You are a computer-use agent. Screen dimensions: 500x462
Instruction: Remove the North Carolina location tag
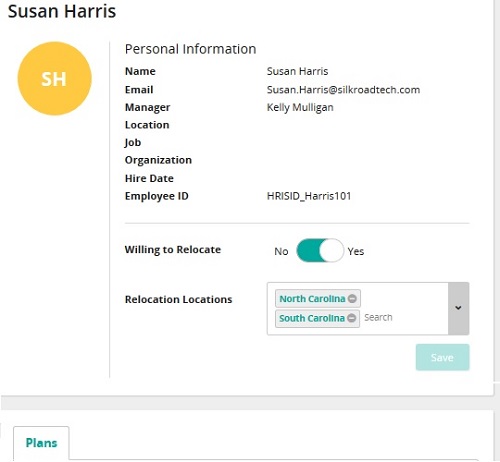(352, 299)
